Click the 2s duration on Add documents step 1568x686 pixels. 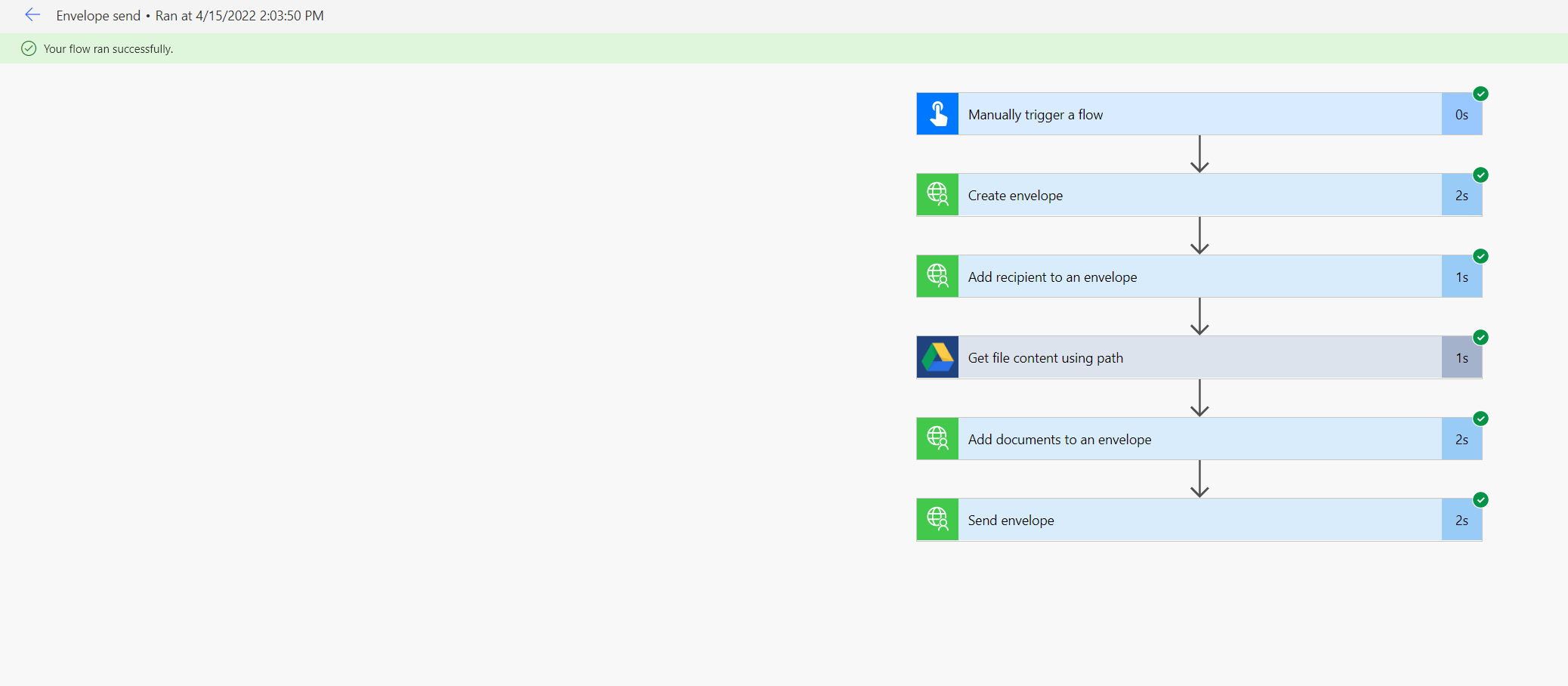point(1462,440)
